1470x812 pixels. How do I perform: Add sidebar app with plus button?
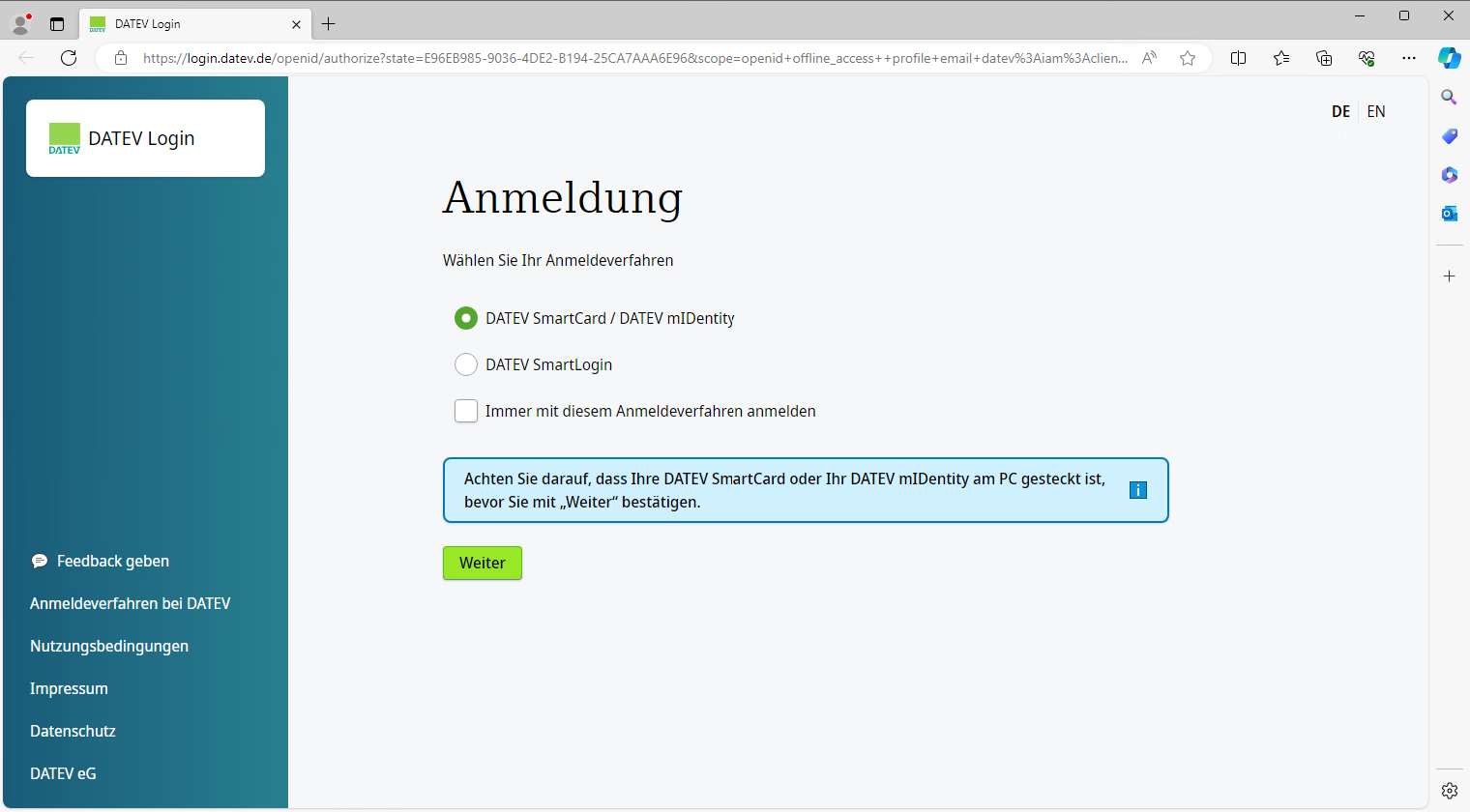(x=1449, y=276)
